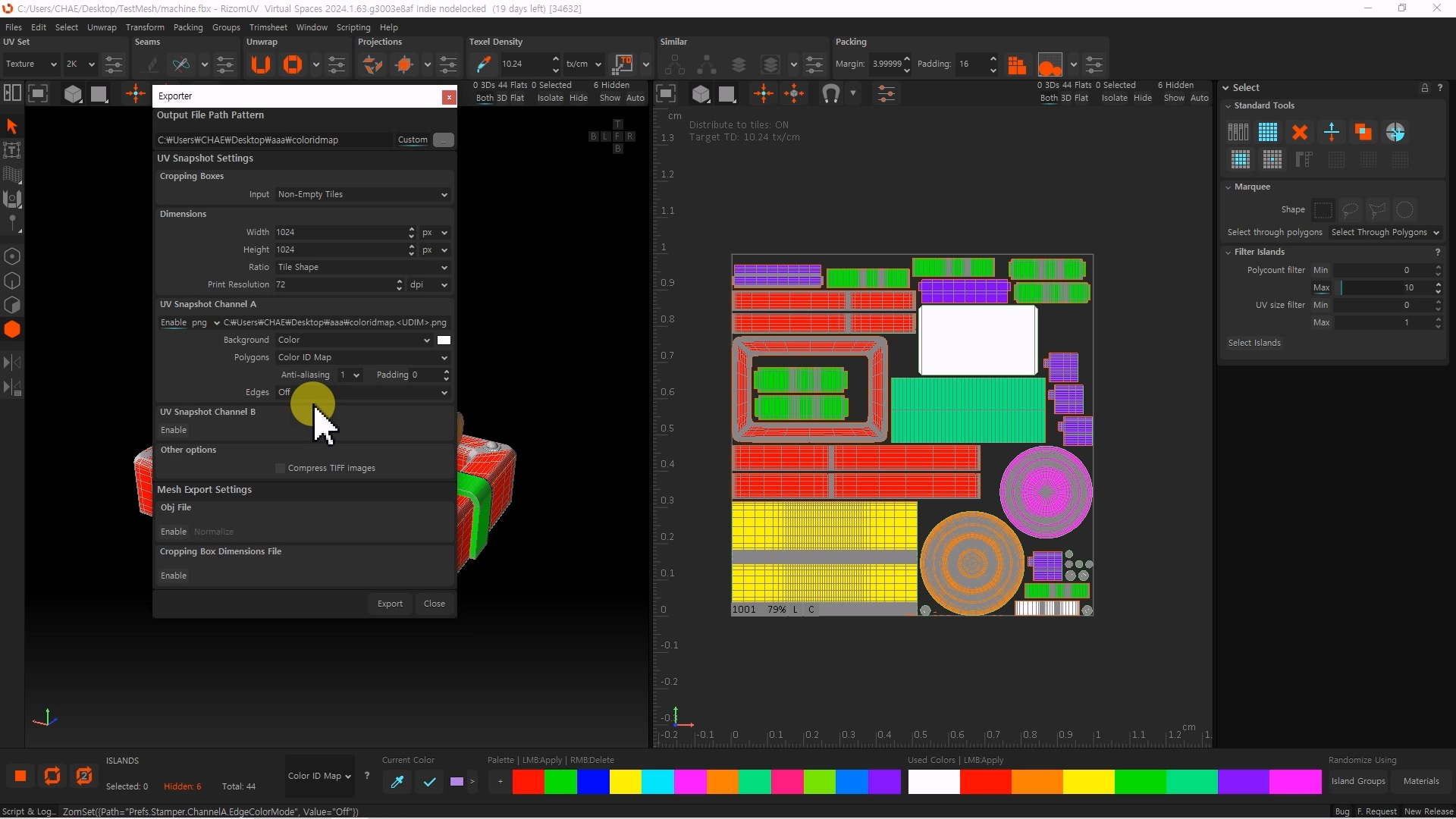
Task: Open the Input Non-Empty Tiles dropdown
Action: [362, 194]
